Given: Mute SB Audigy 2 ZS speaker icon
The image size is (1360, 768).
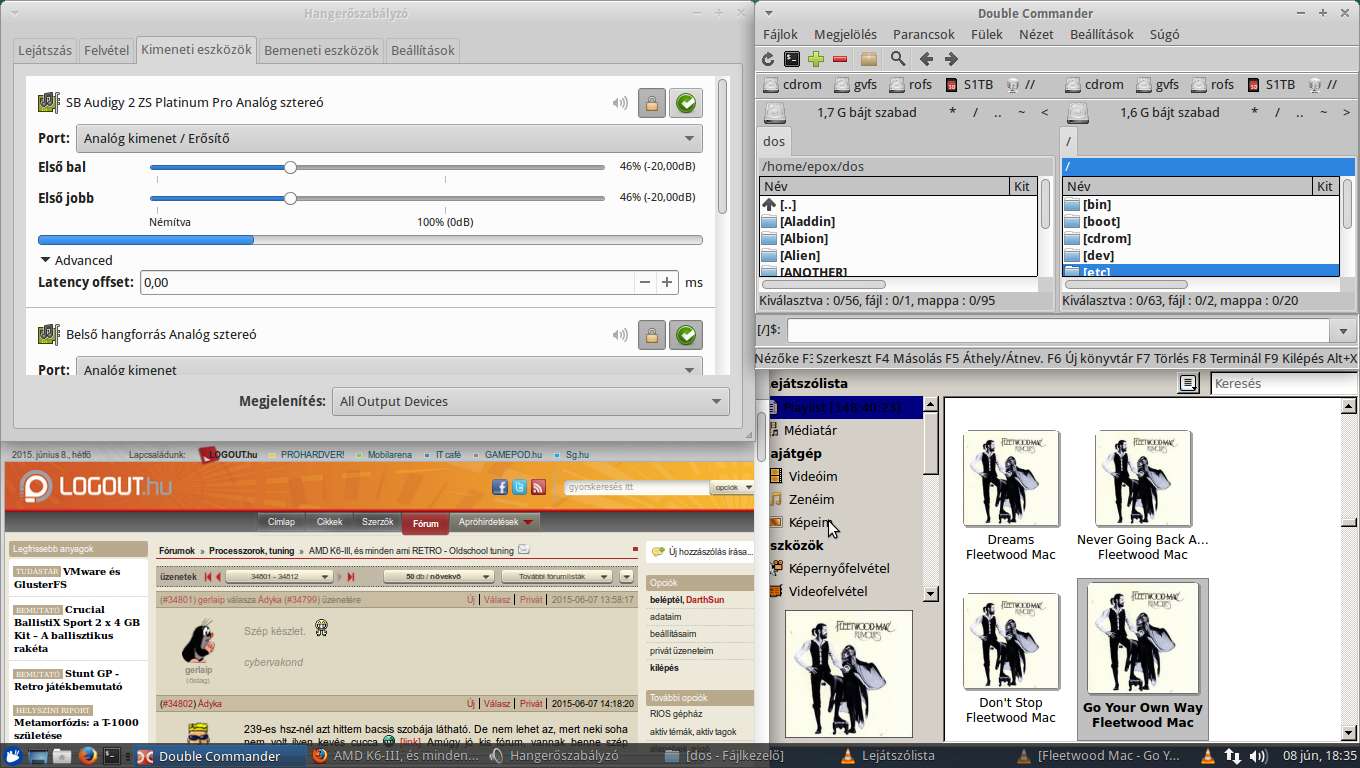Looking at the screenshot, I should pyautogui.click(x=620, y=103).
